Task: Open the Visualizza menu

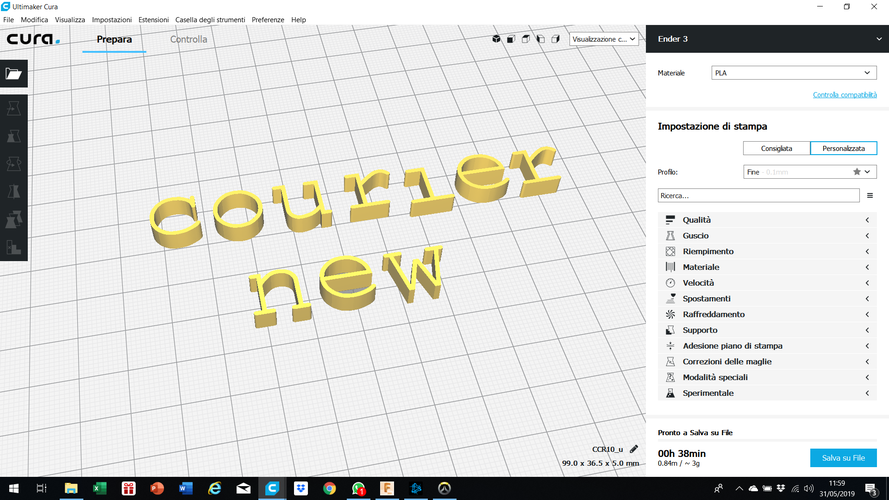Action: 70,19
